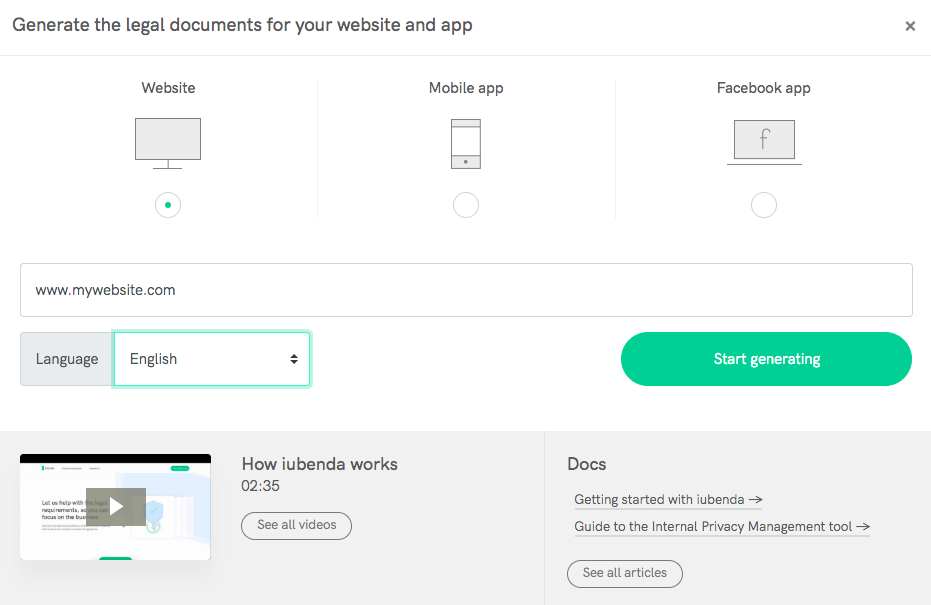Select the Mobile app radio button
This screenshot has height=605, width=931.
(466, 205)
